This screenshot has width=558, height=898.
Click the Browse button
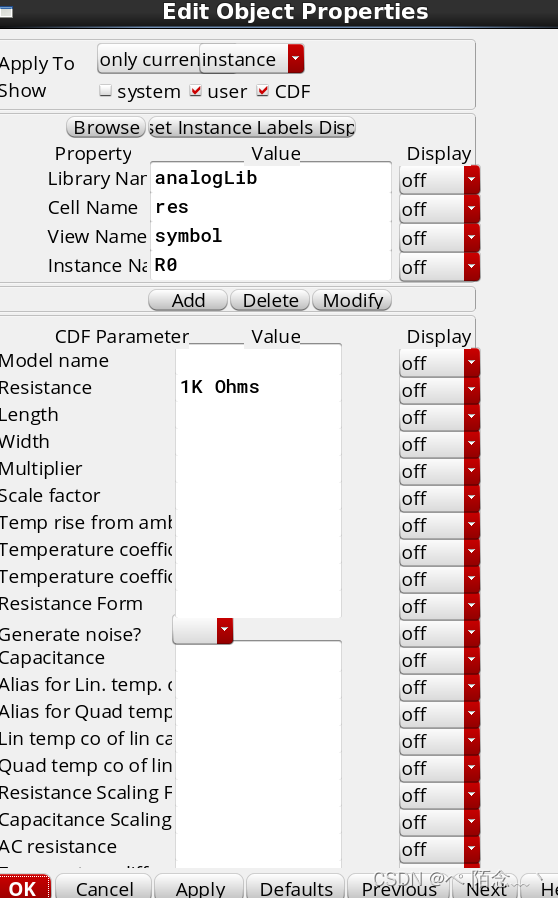point(106,127)
